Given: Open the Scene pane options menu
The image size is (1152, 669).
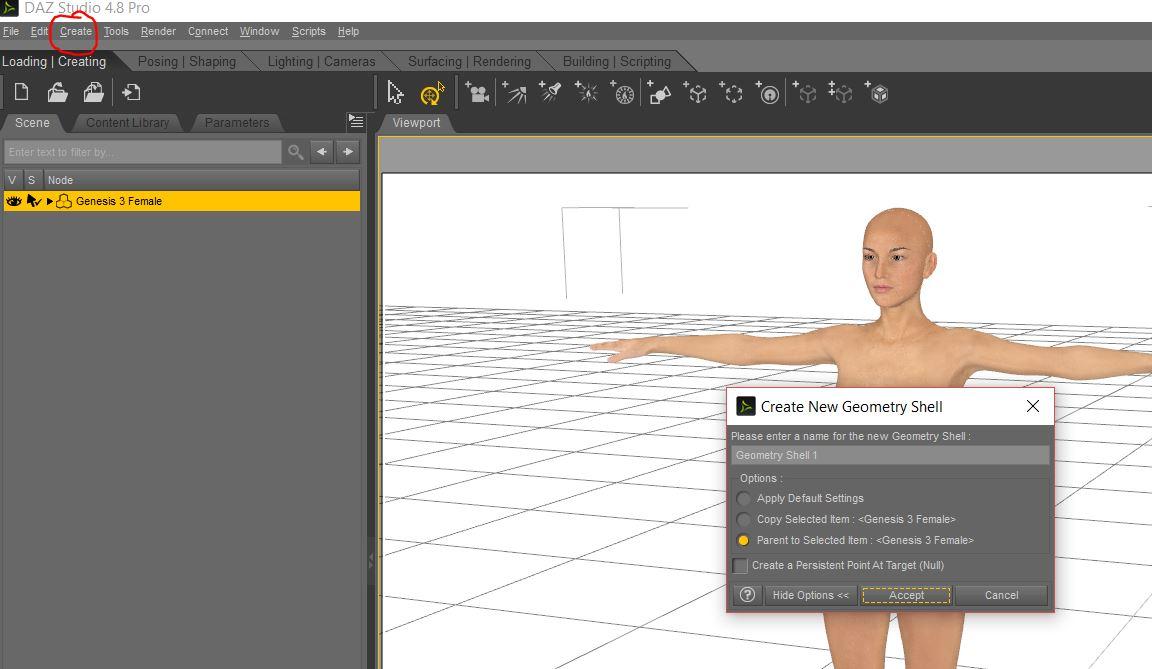Looking at the screenshot, I should pyautogui.click(x=356, y=121).
